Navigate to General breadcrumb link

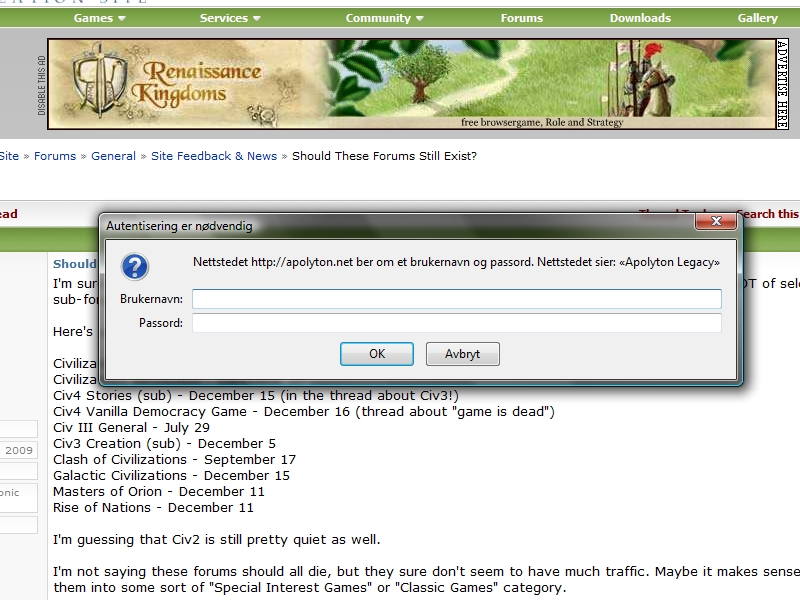pyautogui.click(x=113, y=156)
